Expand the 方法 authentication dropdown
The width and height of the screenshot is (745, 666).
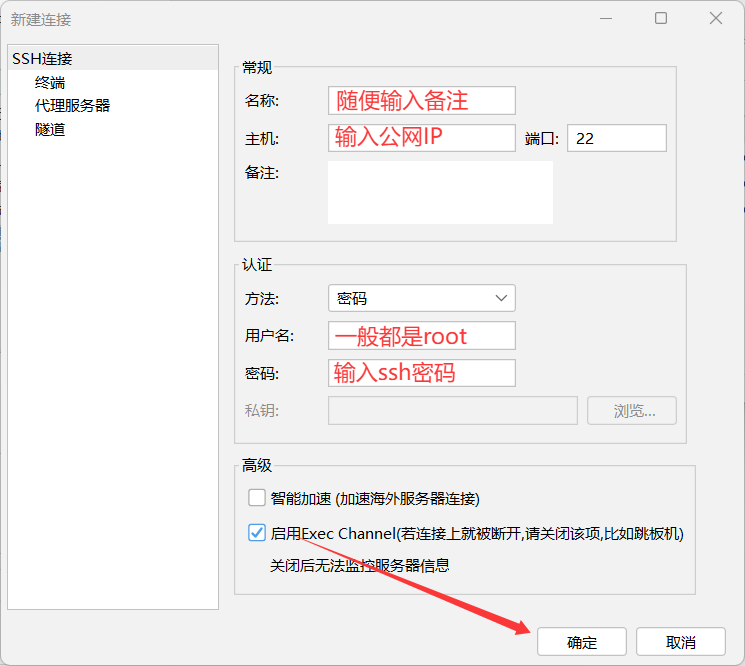click(421, 298)
